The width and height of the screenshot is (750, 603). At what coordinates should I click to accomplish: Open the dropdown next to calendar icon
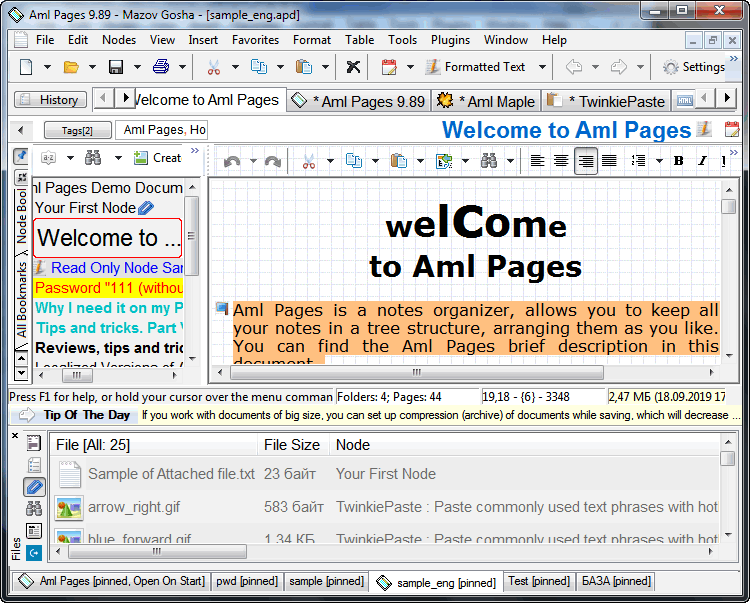pyautogui.click(x=410, y=67)
